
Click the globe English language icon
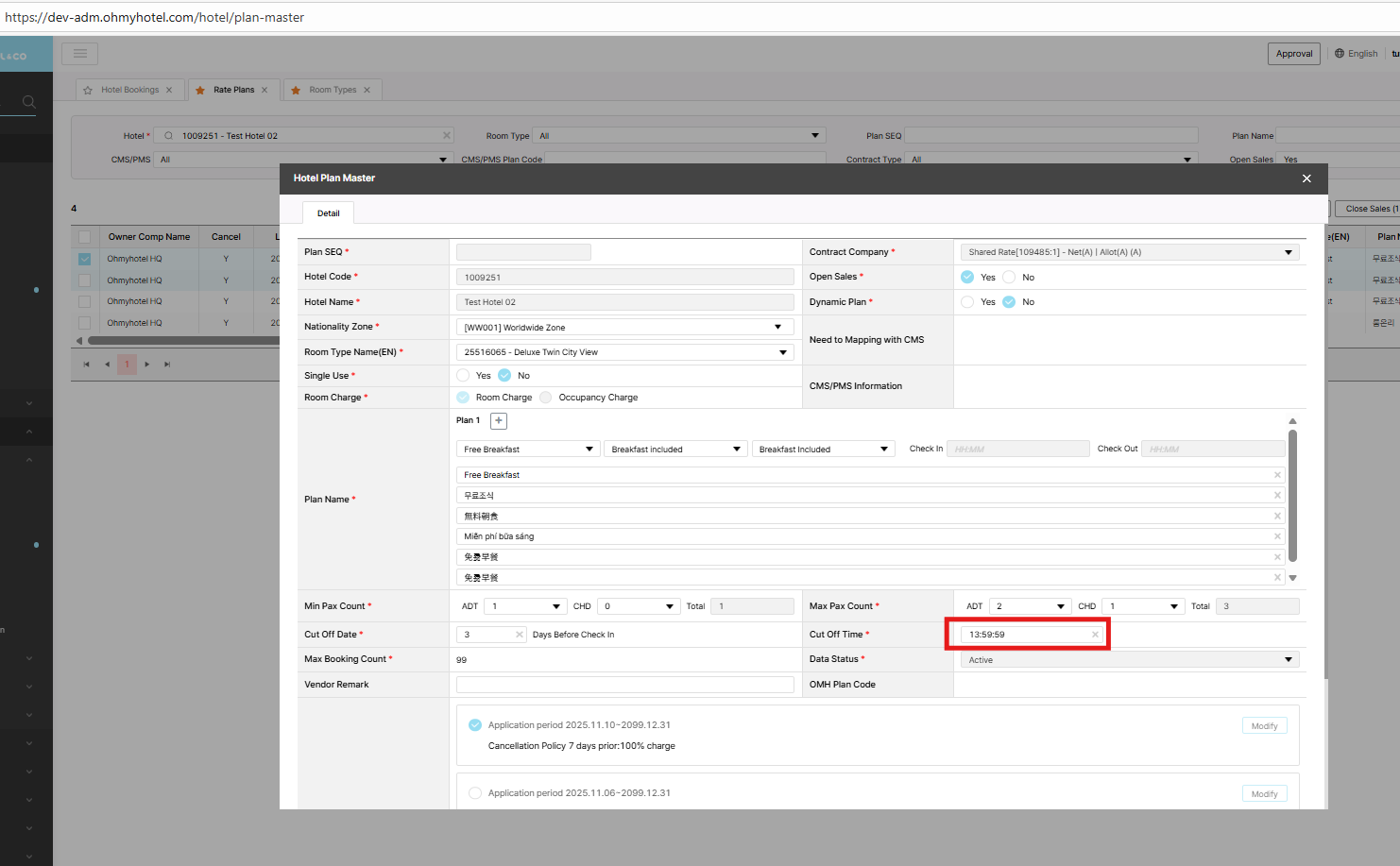click(1340, 54)
